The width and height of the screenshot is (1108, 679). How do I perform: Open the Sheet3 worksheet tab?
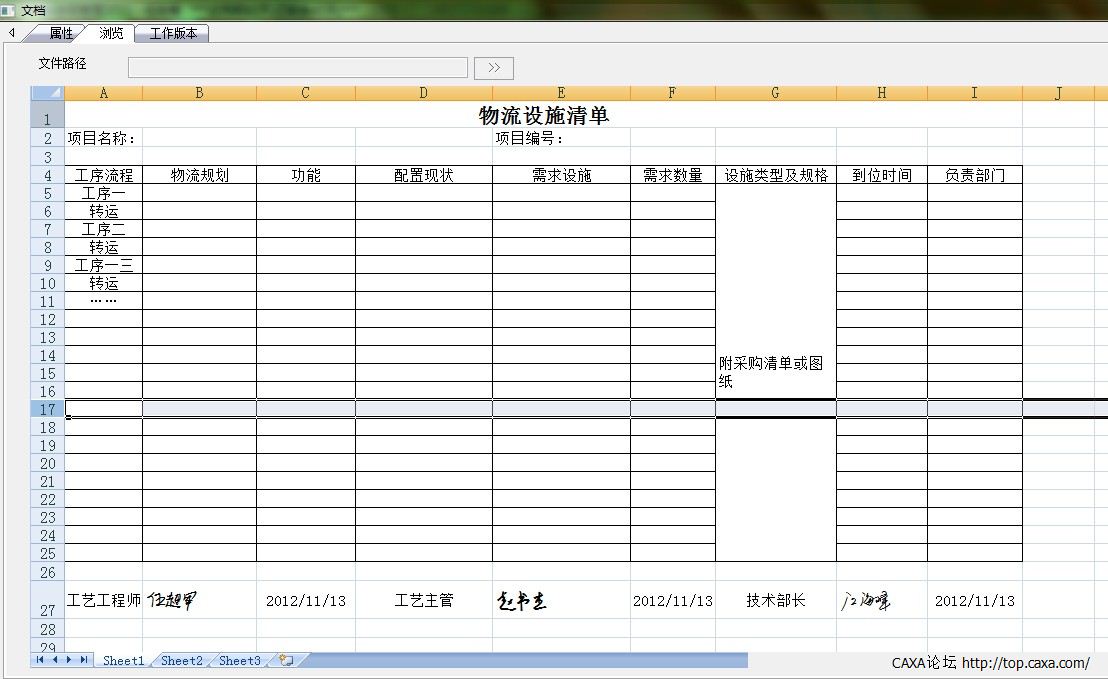240,660
